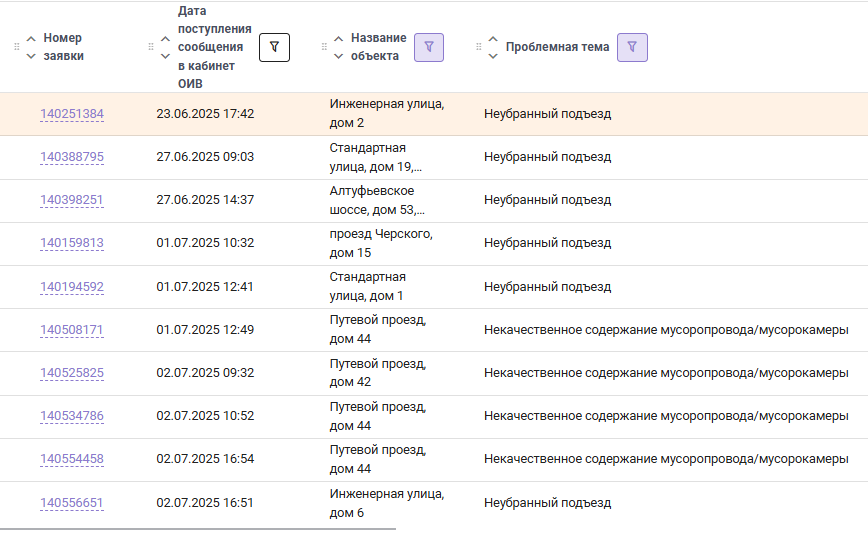Viewport: 868px width, 538px height.
Task: Open request 140251384
Action: pyautogui.click(x=72, y=114)
